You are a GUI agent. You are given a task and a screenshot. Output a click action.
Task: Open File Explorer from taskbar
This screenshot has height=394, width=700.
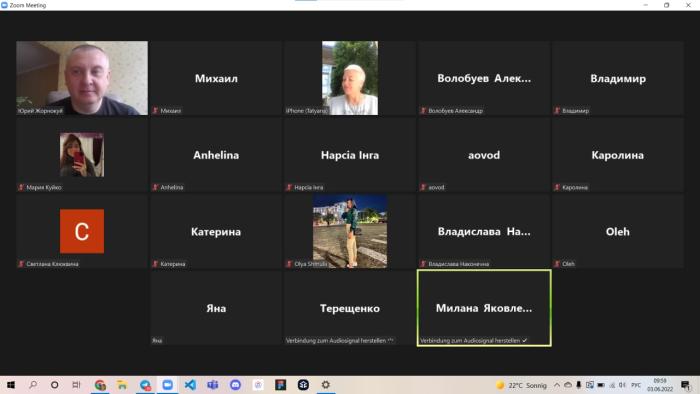tap(122, 385)
